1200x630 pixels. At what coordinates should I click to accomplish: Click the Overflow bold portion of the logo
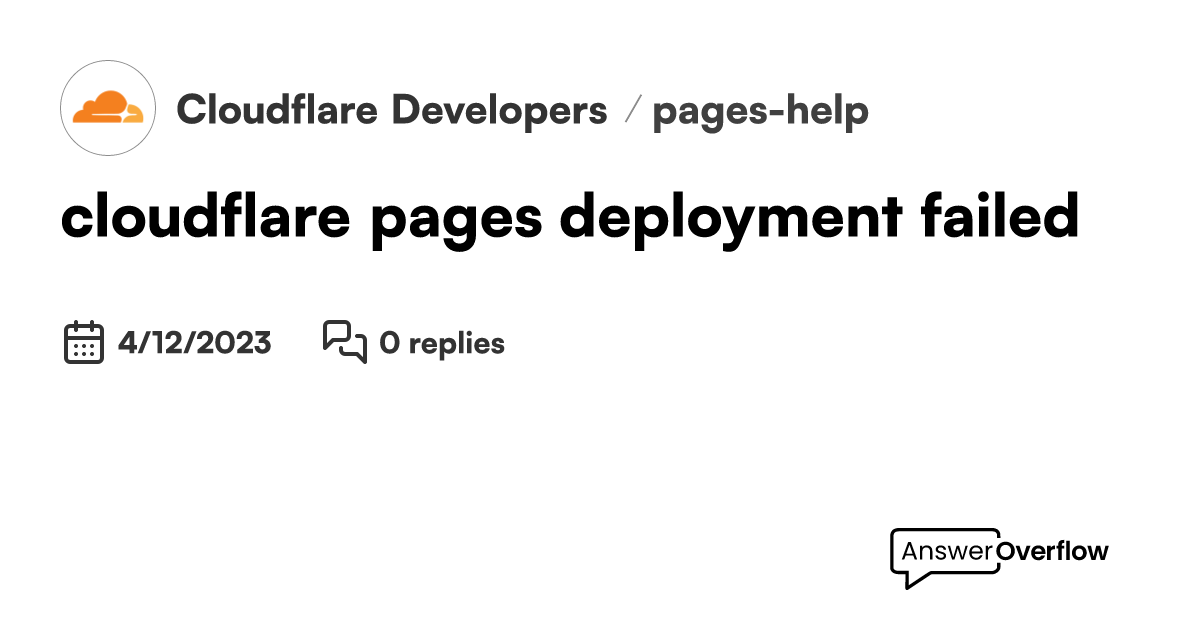(x=1052, y=550)
